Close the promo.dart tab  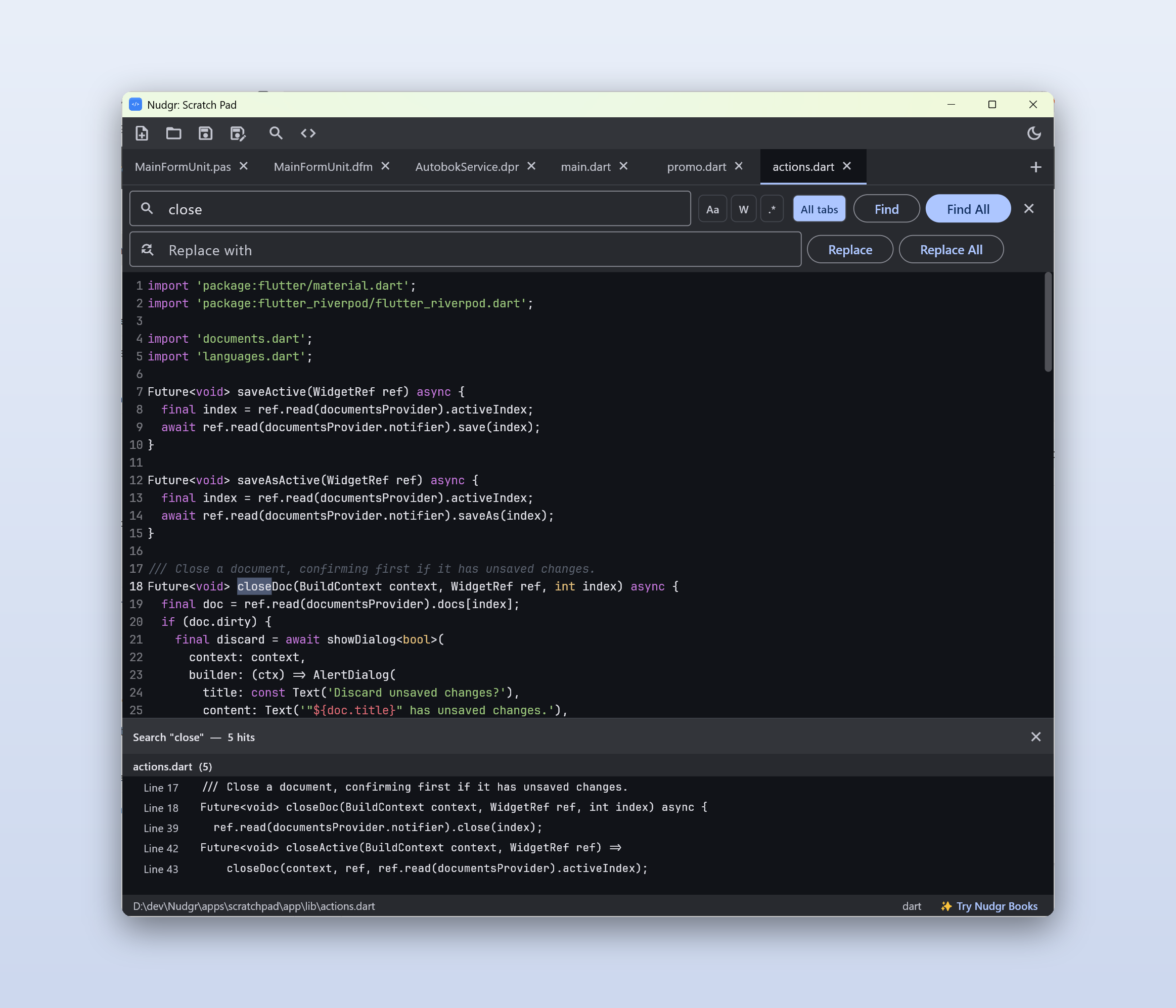(x=739, y=166)
